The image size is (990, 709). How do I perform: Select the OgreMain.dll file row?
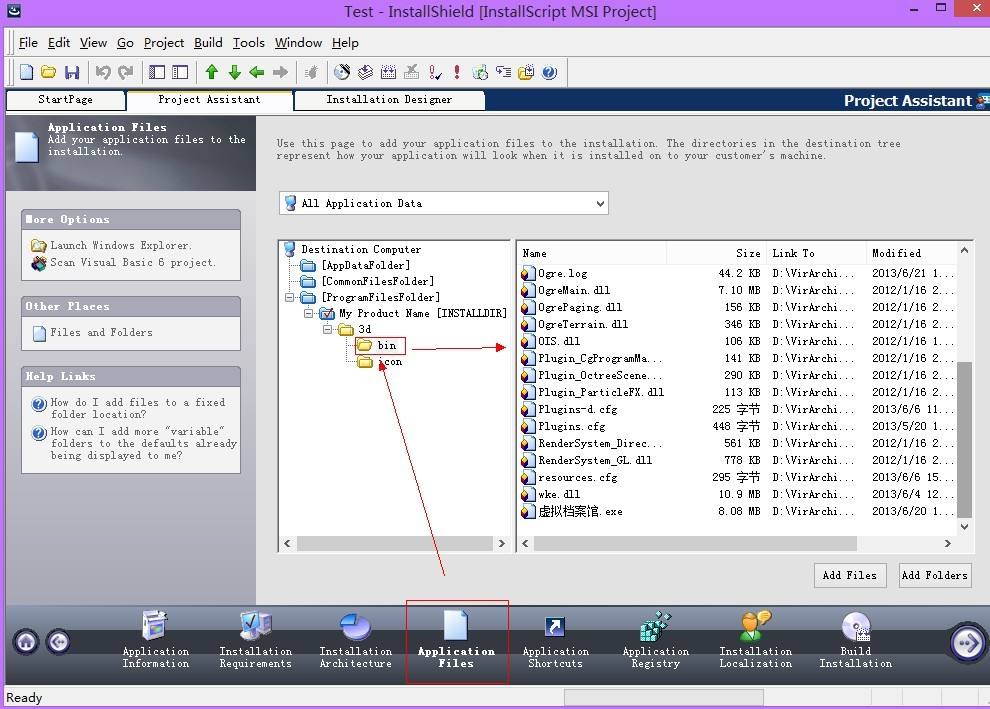click(737, 290)
